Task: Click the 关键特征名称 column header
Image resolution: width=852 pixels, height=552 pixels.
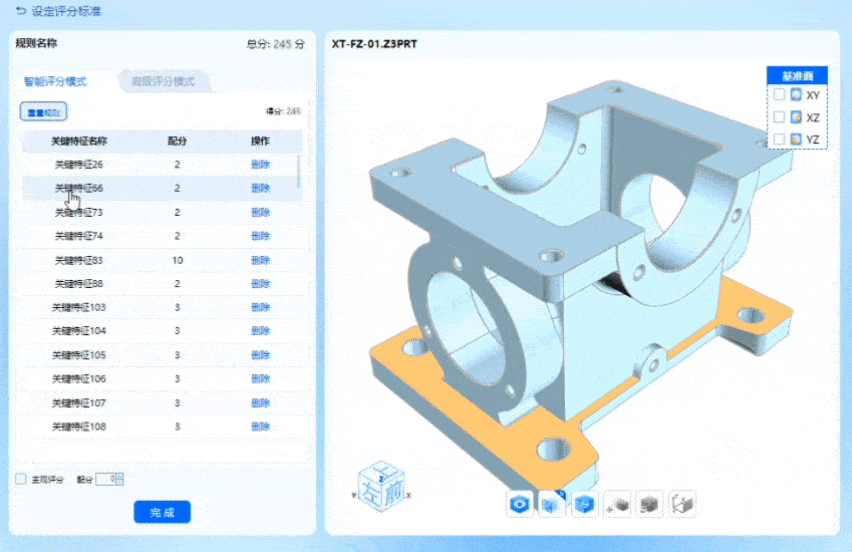Action: click(78, 141)
